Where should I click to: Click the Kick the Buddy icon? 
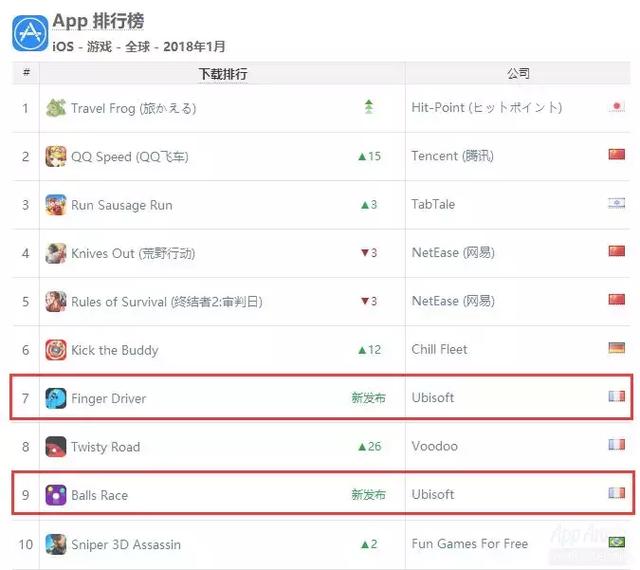(56, 350)
